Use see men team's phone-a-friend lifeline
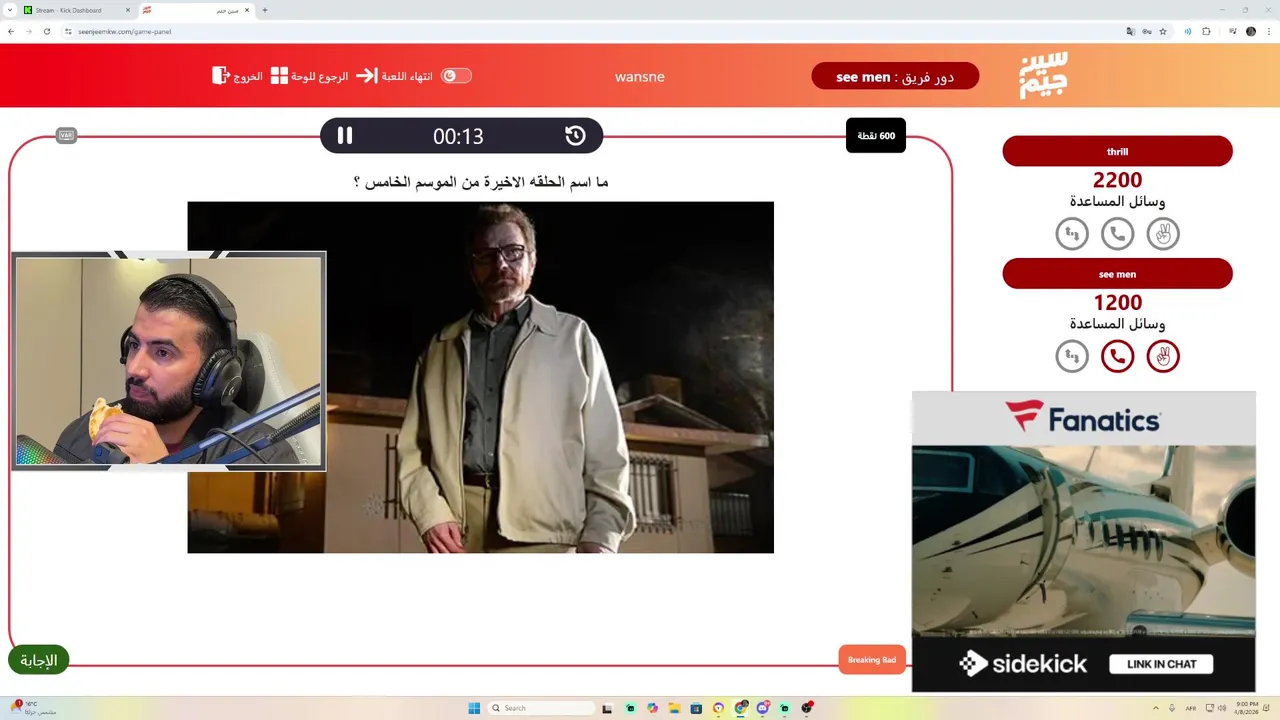The width and height of the screenshot is (1280, 720). point(1117,356)
